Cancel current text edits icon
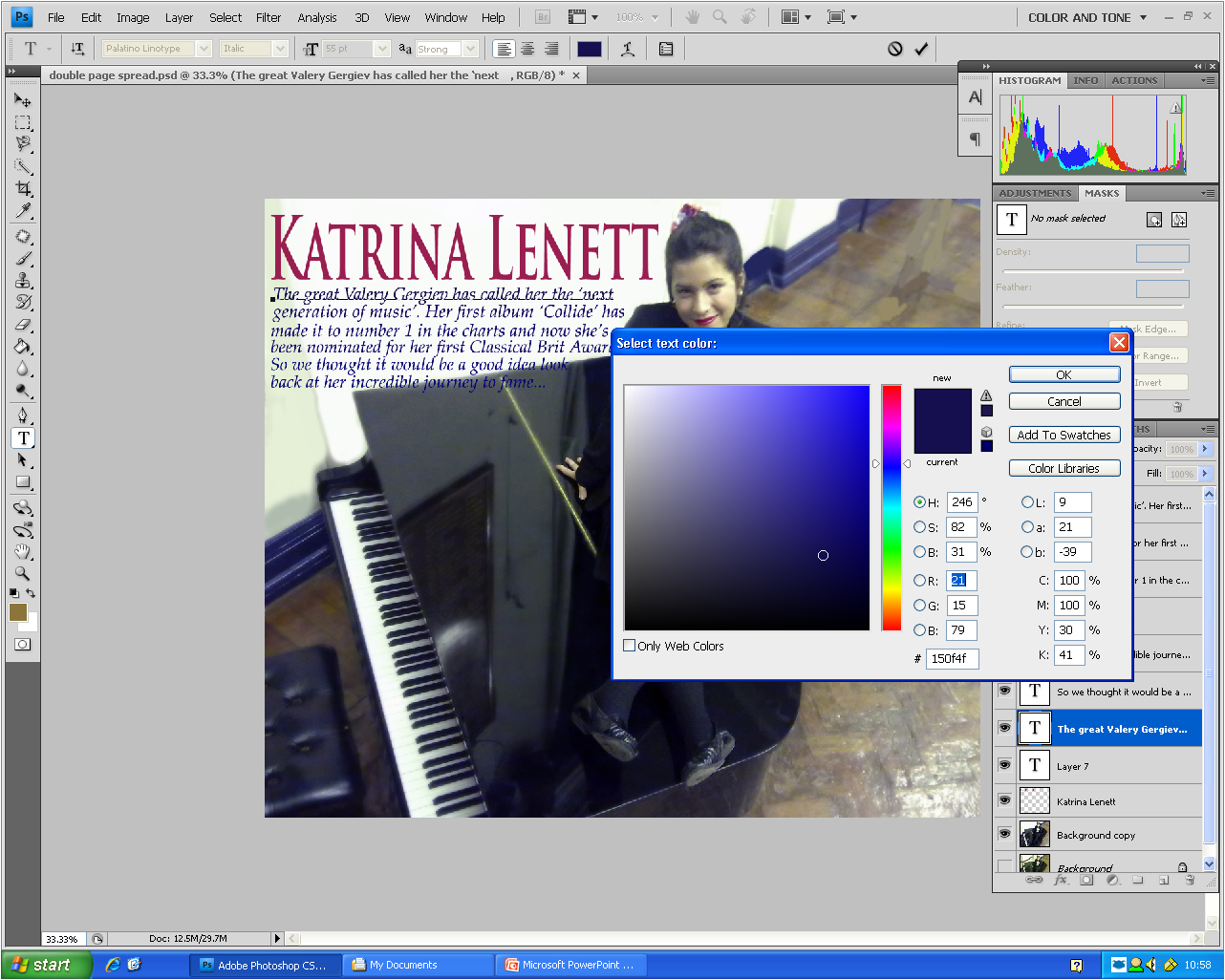This screenshot has height=980, width=1225. [x=895, y=49]
